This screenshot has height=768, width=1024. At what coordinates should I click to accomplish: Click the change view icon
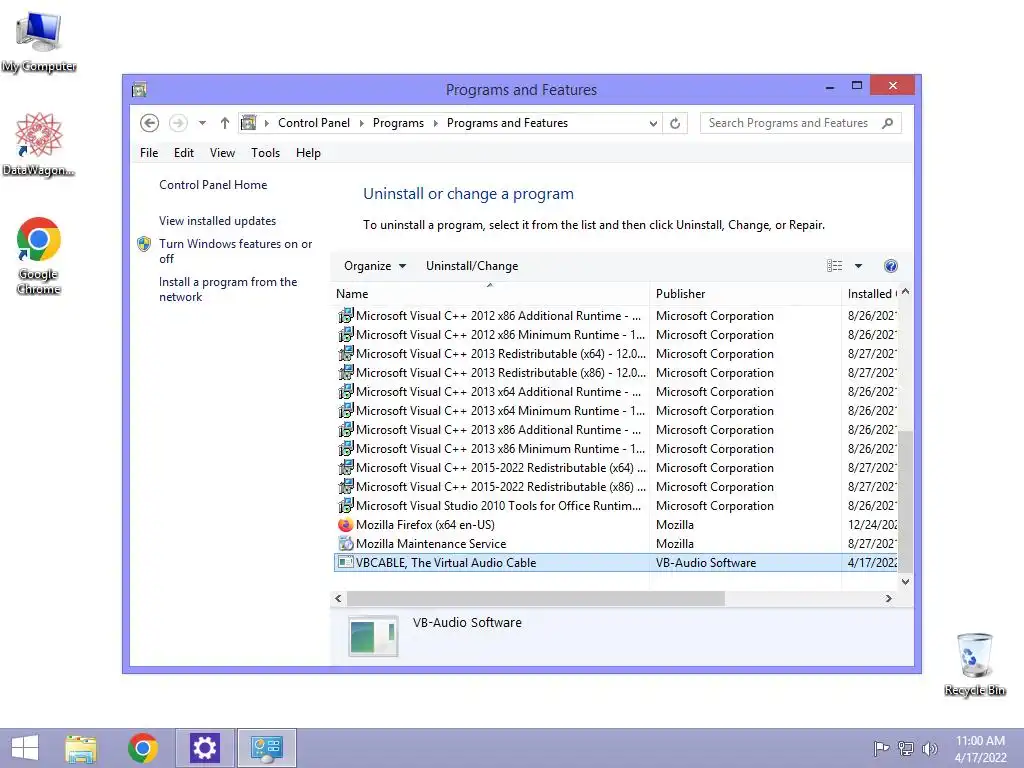(x=835, y=266)
